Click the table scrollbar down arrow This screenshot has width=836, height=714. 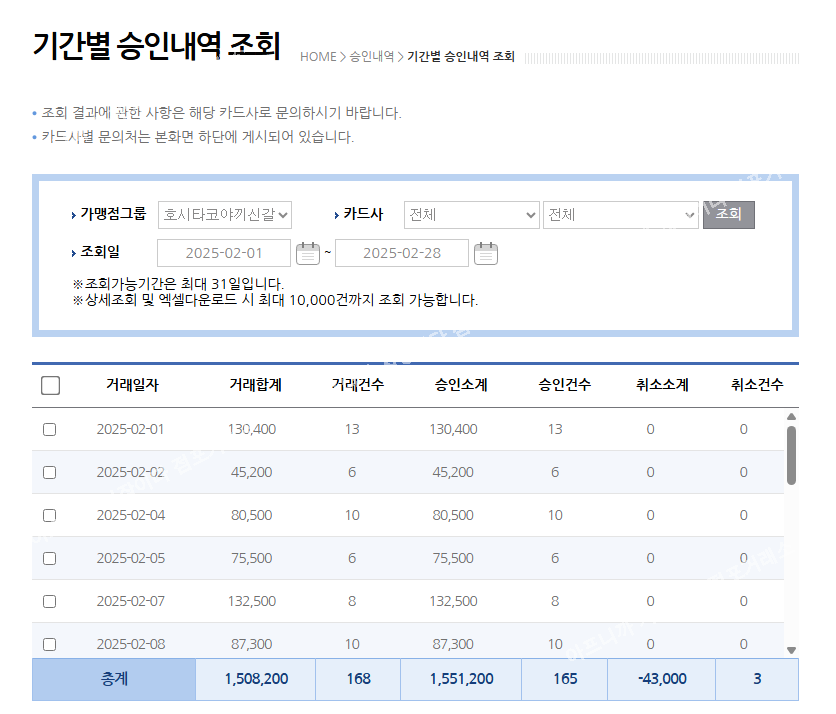point(791,650)
